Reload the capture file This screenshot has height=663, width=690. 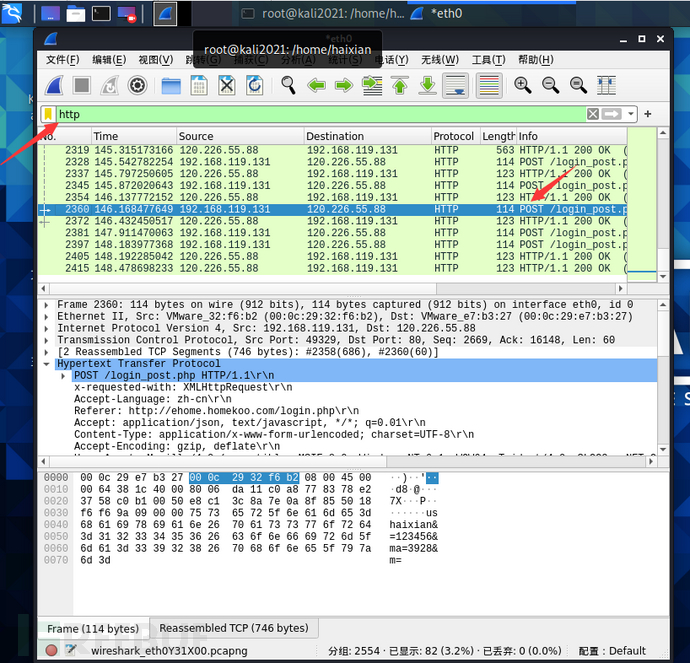254,85
